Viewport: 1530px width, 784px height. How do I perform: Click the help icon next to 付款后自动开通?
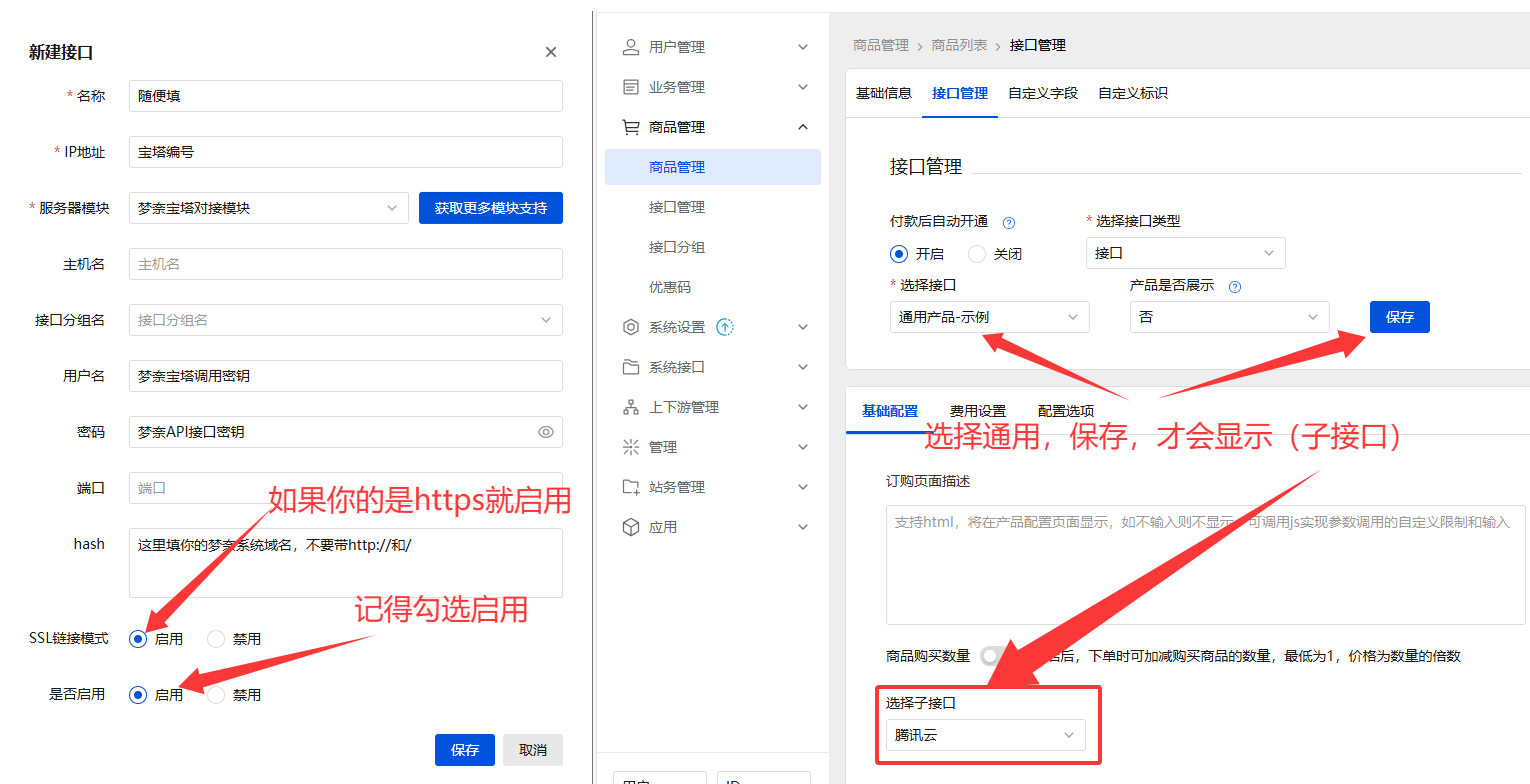(1008, 222)
